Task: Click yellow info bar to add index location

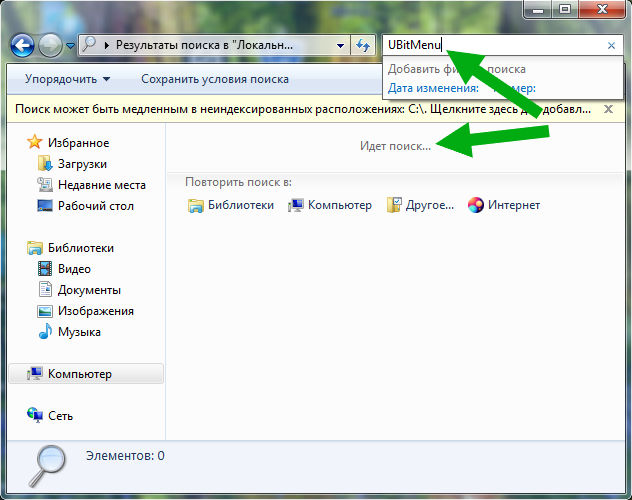Action: click(x=303, y=109)
